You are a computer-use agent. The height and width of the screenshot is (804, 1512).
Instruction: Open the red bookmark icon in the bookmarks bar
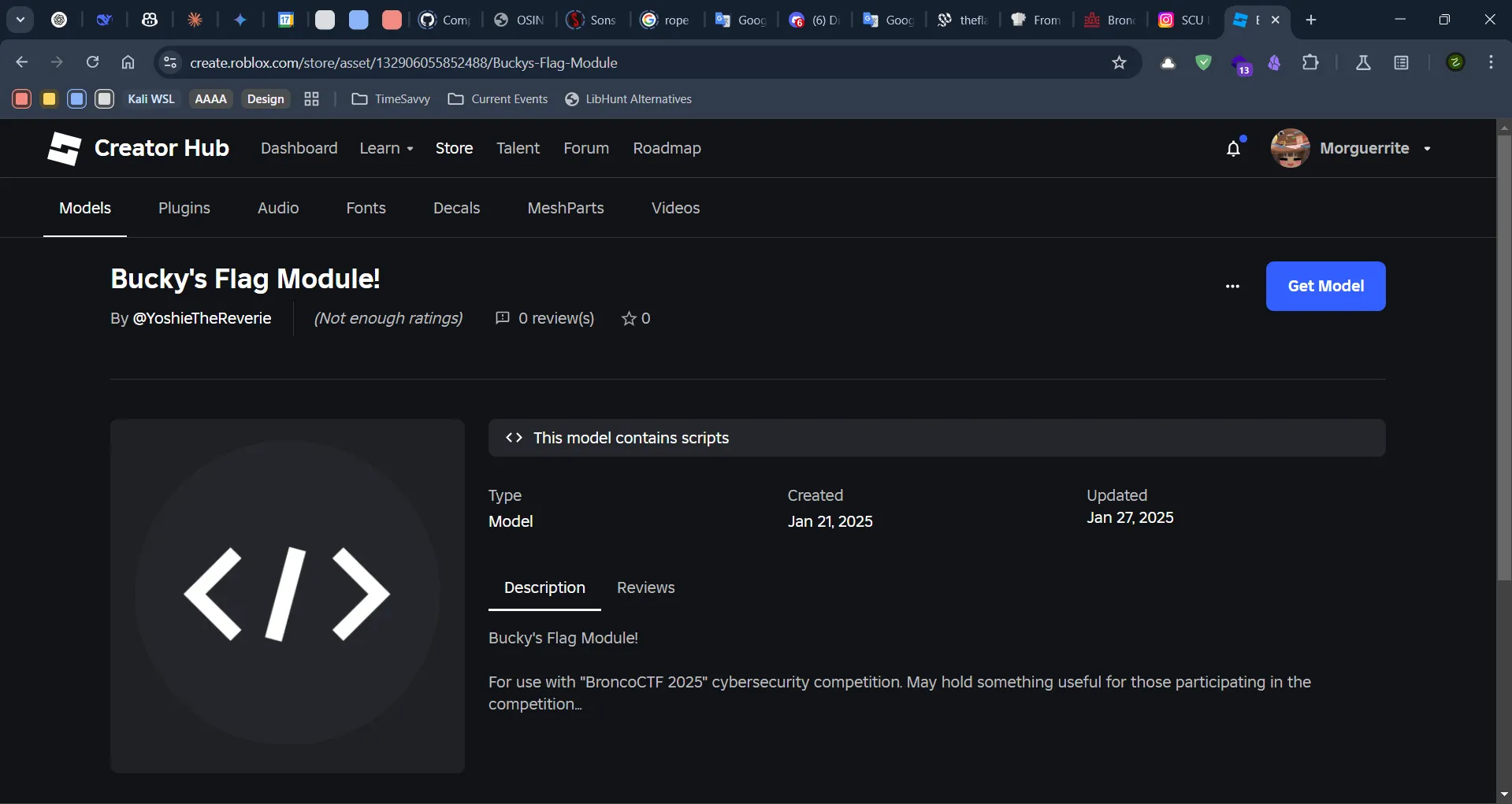(x=21, y=98)
